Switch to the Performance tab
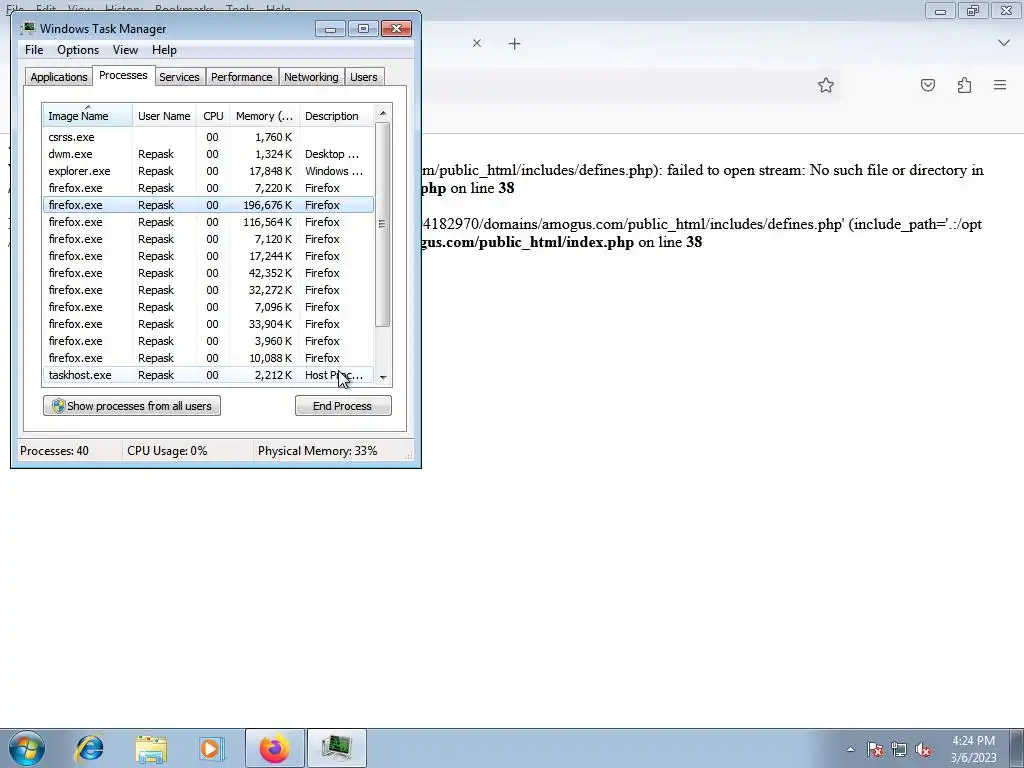The width and height of the screenshot is (1024, 768). tap(242, 77)
